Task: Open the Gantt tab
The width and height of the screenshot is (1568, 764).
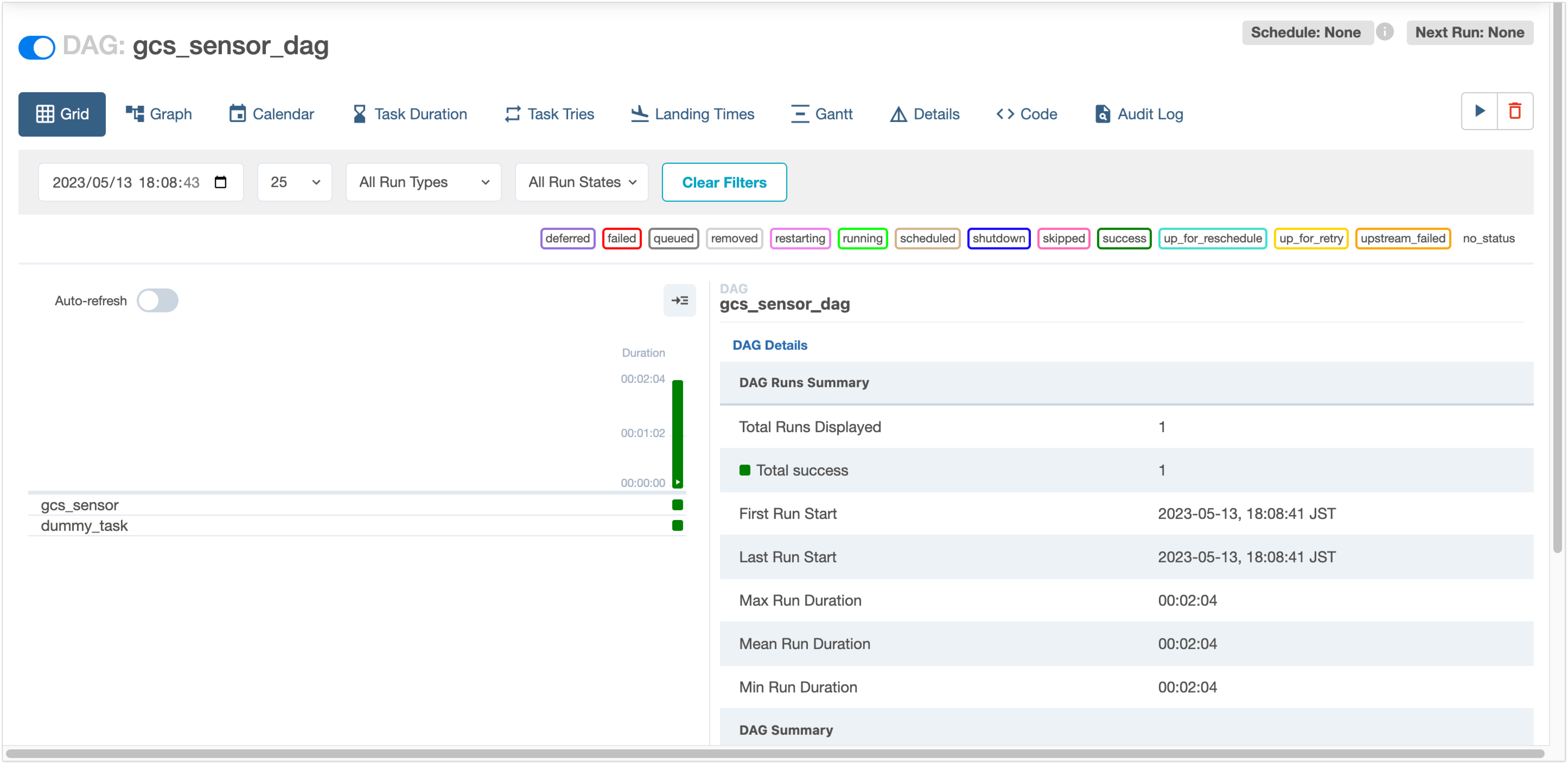Action: 822,114
